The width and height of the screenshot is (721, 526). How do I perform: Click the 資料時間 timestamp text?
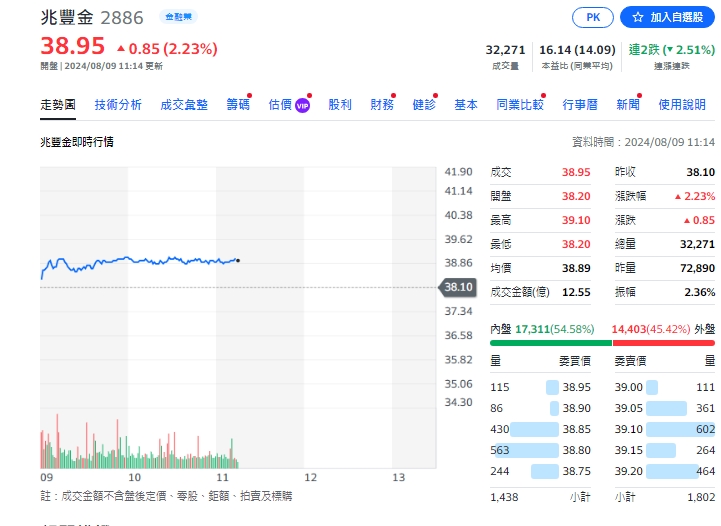(x=643, y=142)
